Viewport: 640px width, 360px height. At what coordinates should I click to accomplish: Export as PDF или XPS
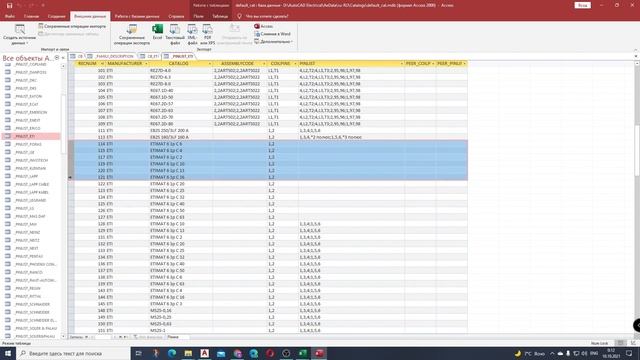coord(207,35)
